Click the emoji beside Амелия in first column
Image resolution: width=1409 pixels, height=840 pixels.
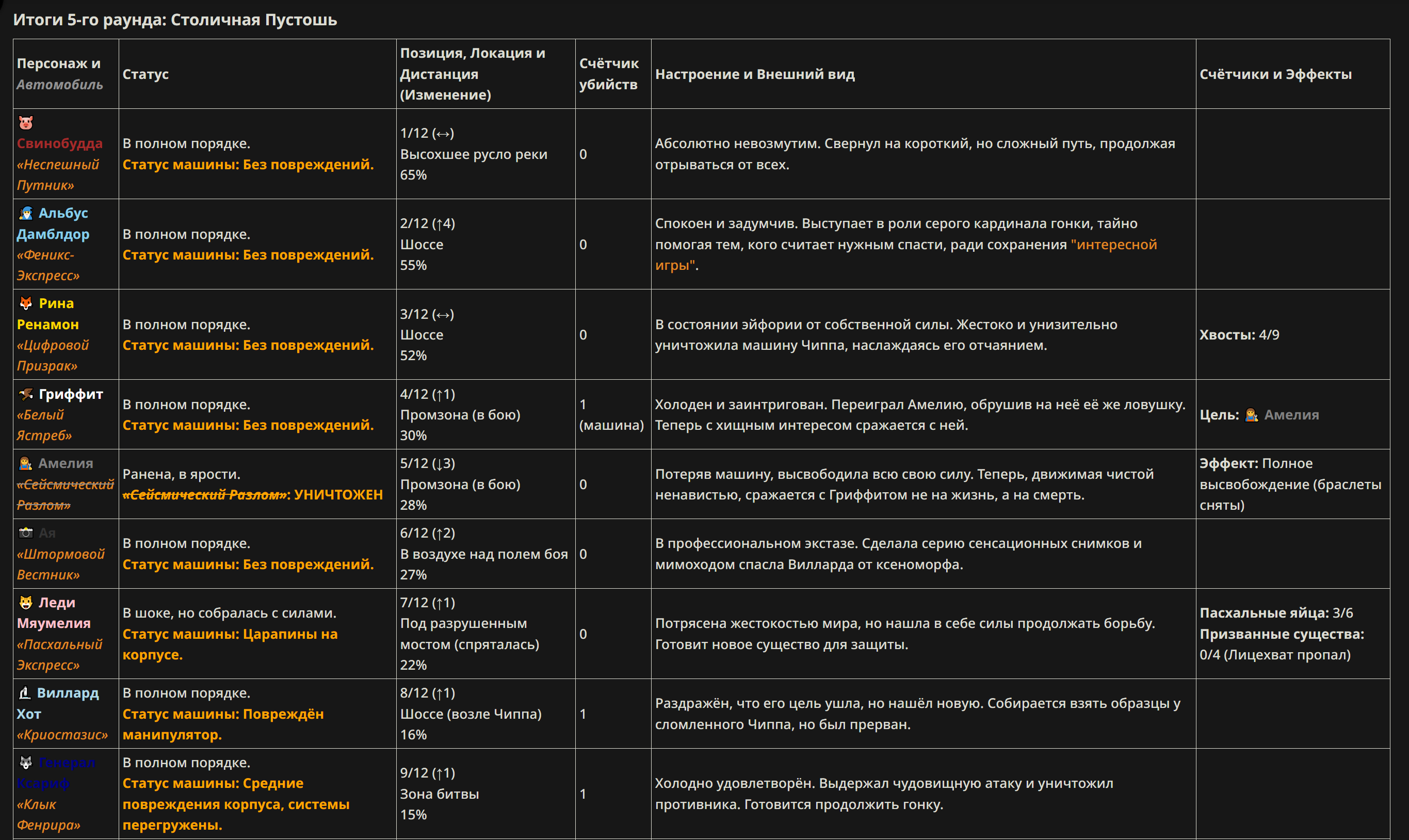coord(26,463)
